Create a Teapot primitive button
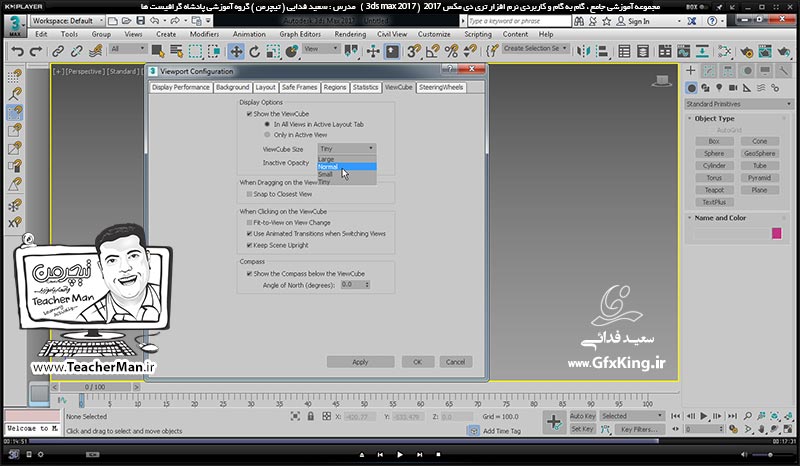800x466 pixels. click(714, 190)
